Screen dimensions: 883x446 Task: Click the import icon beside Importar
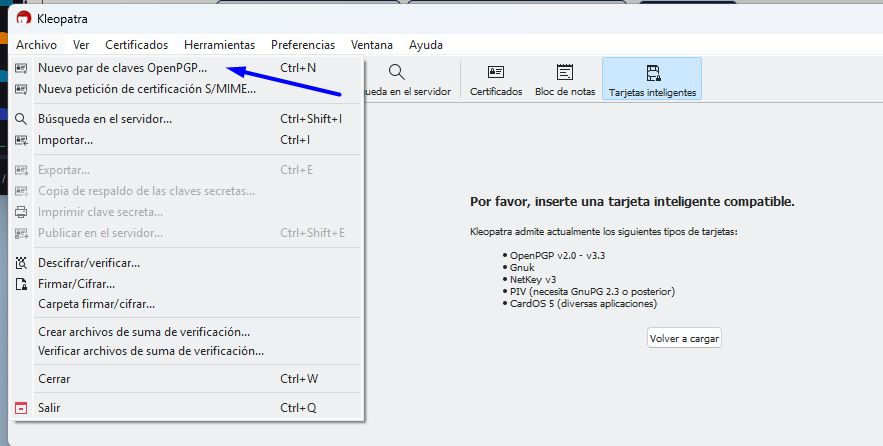(21, 140)
